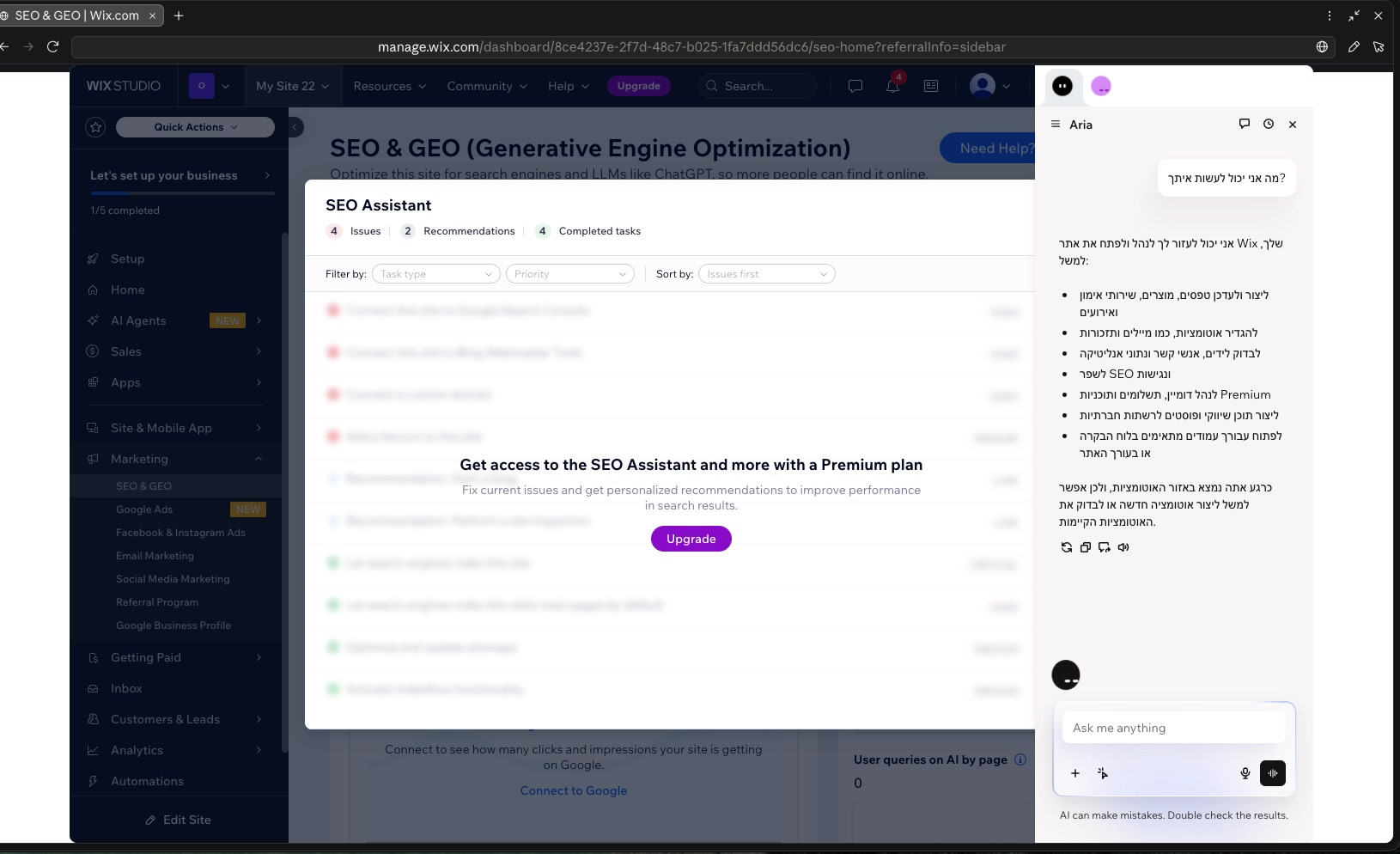Image resolution: width=1400 pixels, height=854 pixels.
Task: Click the Search field in the top bar
Action: [757, 86]
